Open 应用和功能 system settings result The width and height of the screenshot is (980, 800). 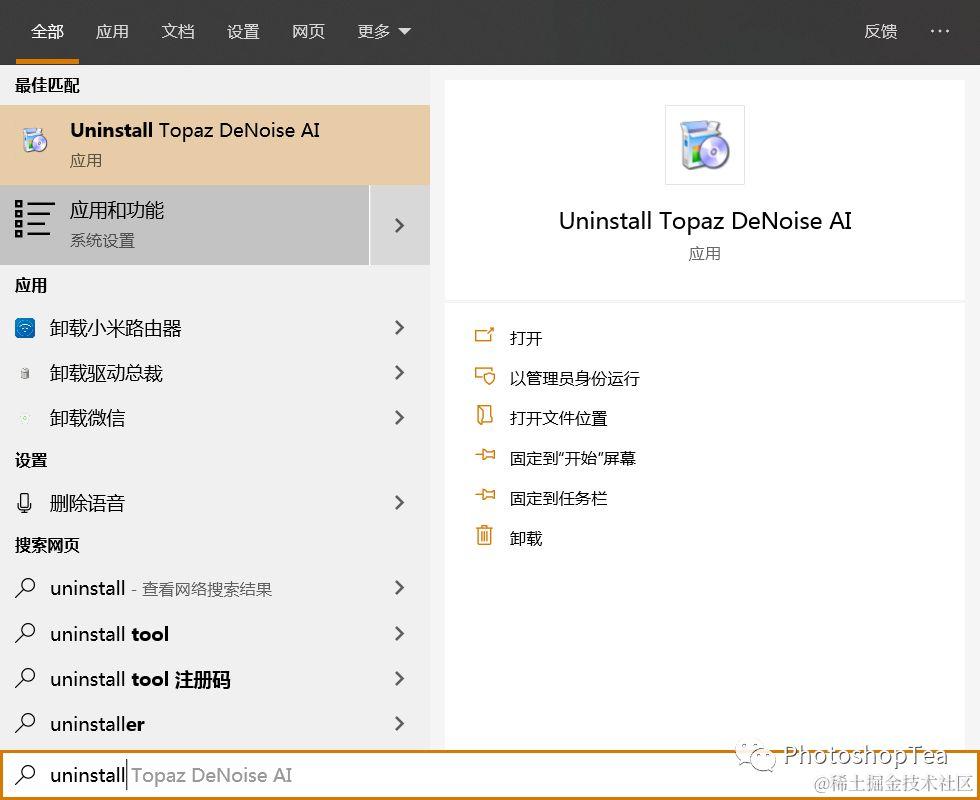point(184,225)
